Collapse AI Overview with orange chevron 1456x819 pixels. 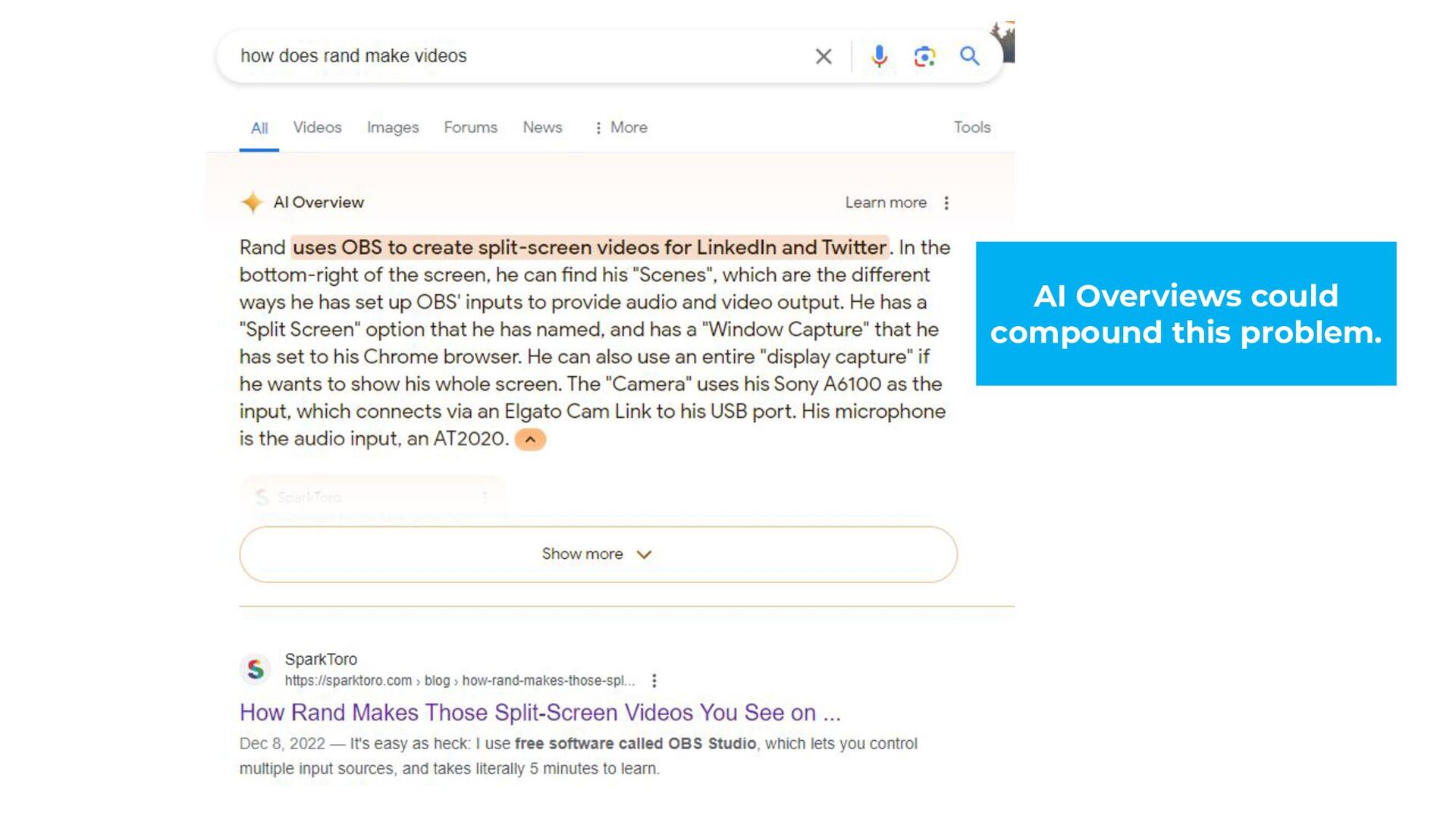tap(530, 439)
